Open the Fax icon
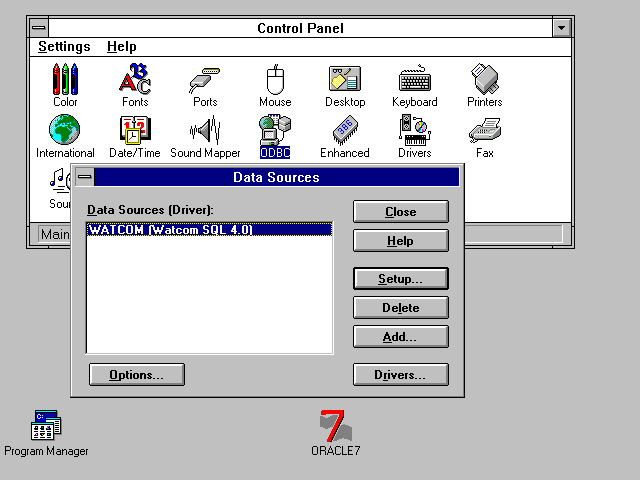The image size is (640, 480). [485, 131]
